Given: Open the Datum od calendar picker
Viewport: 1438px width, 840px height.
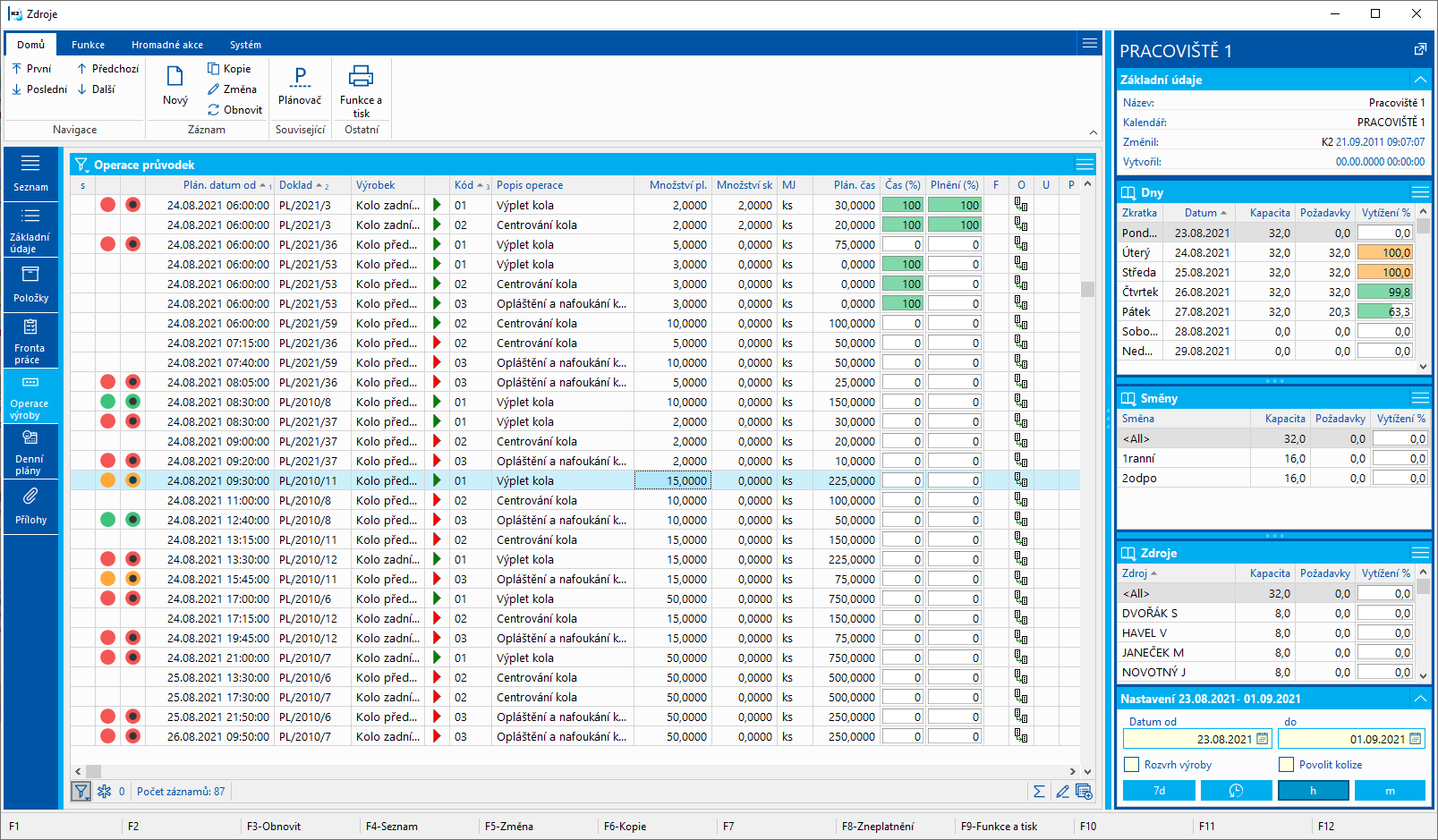Looking at the screenshot, I should 1262,739.
